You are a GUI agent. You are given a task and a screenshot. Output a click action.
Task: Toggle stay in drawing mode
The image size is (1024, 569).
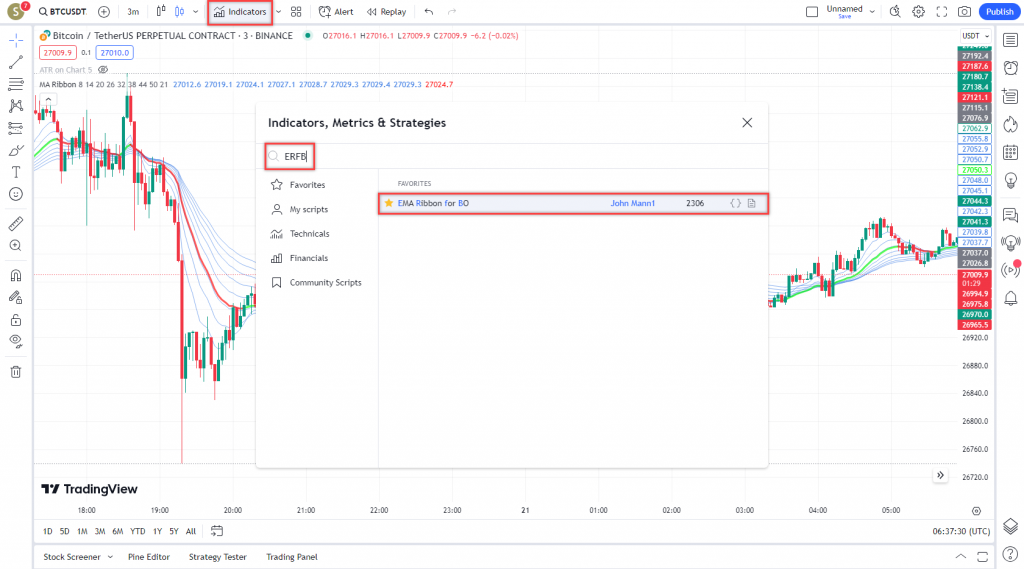click(x=16, y=297)
